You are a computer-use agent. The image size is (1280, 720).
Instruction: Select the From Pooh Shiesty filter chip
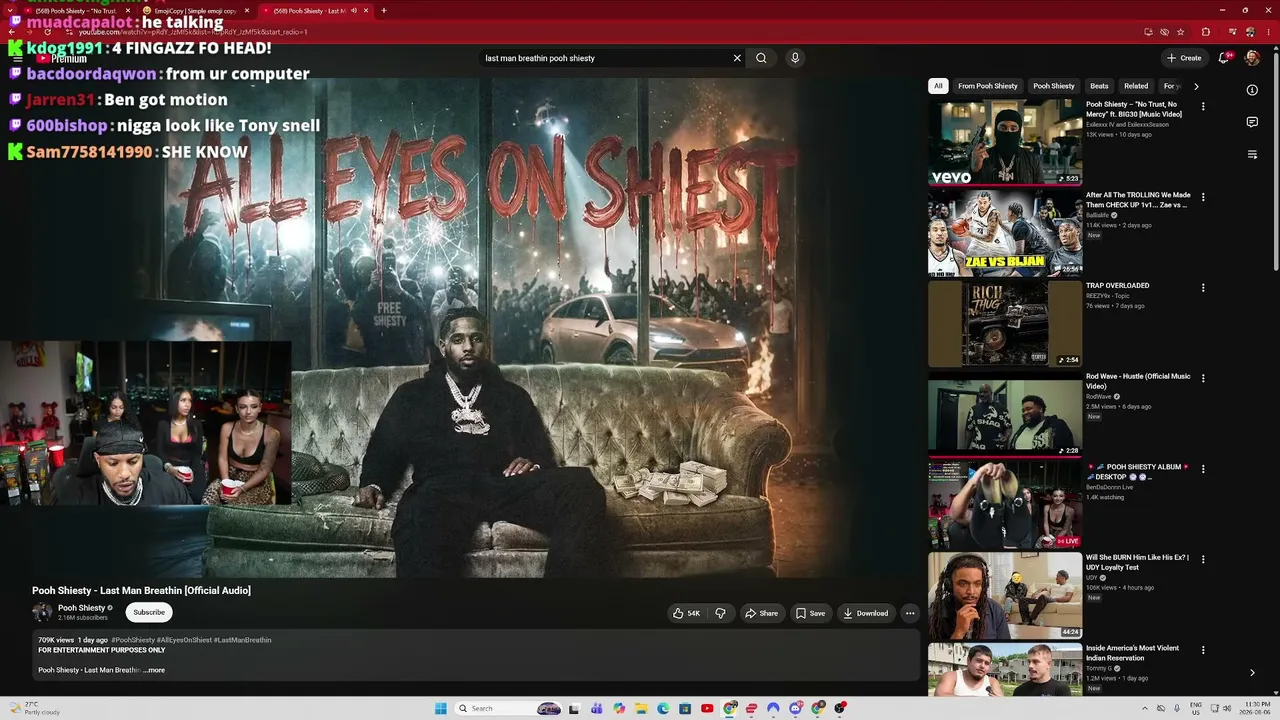[988, 86]
